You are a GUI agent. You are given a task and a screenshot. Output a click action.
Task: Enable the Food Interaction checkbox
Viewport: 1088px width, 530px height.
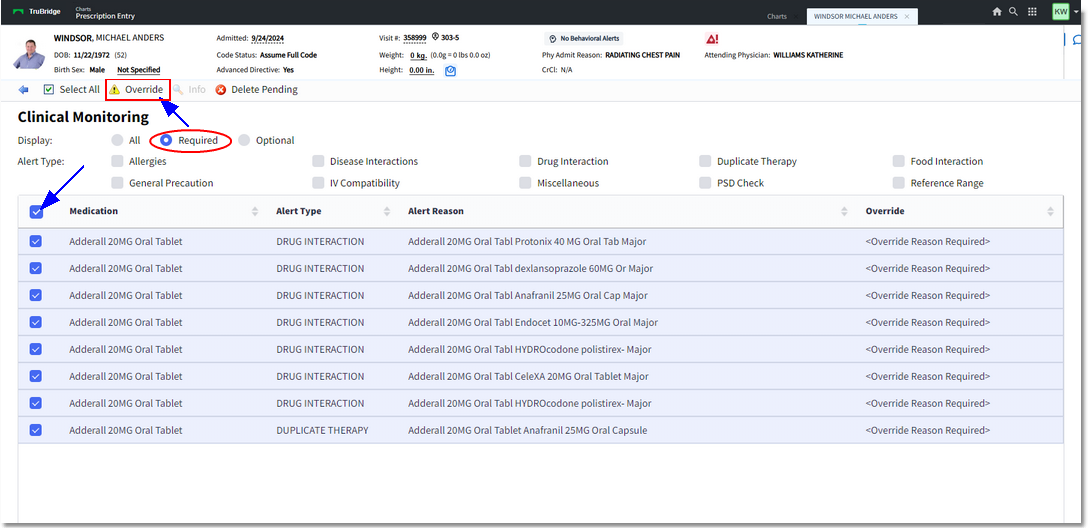[899, 162]
